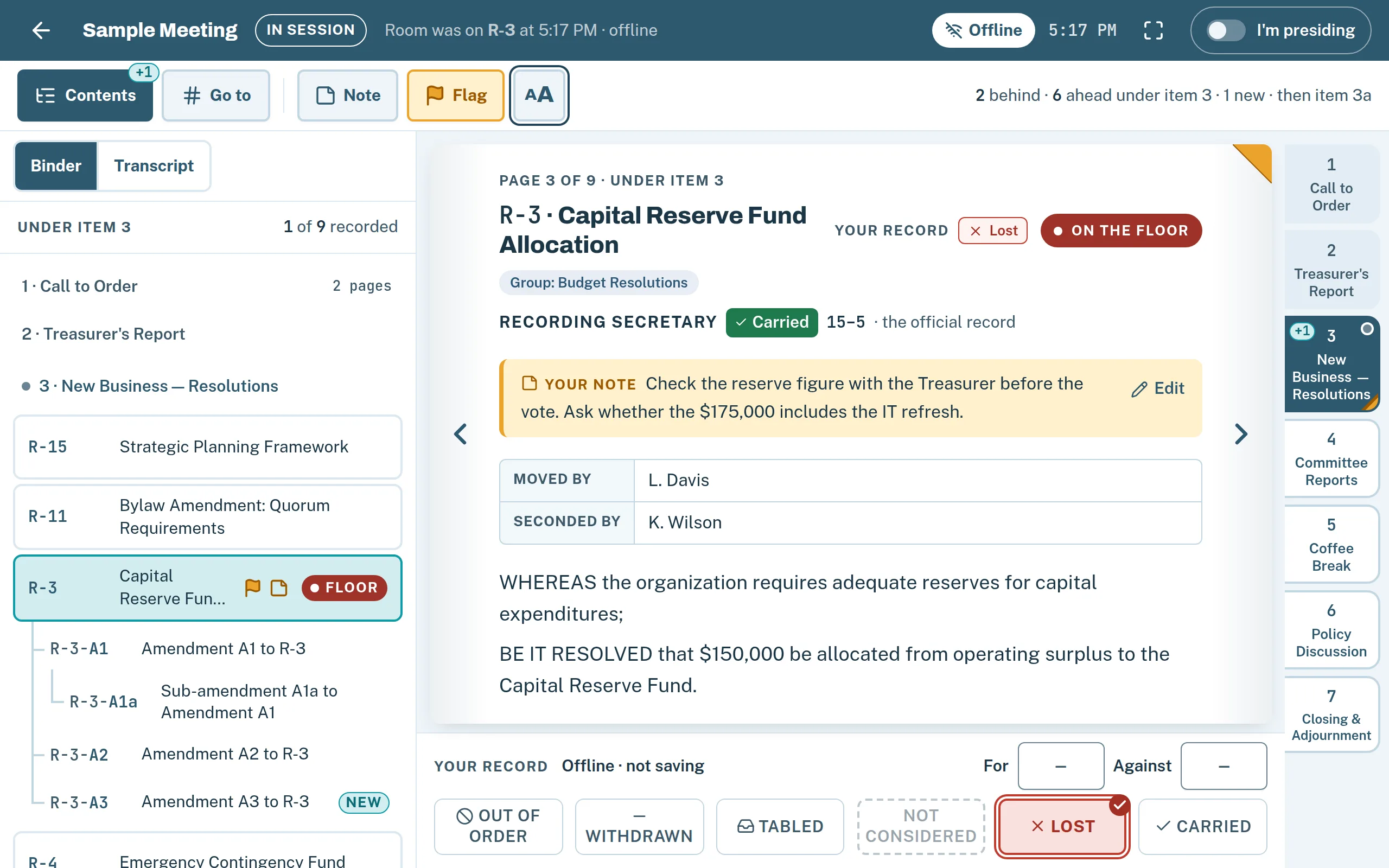Mark motion as TABLED
Screen dimensions: 1389x868
point(780,826)
